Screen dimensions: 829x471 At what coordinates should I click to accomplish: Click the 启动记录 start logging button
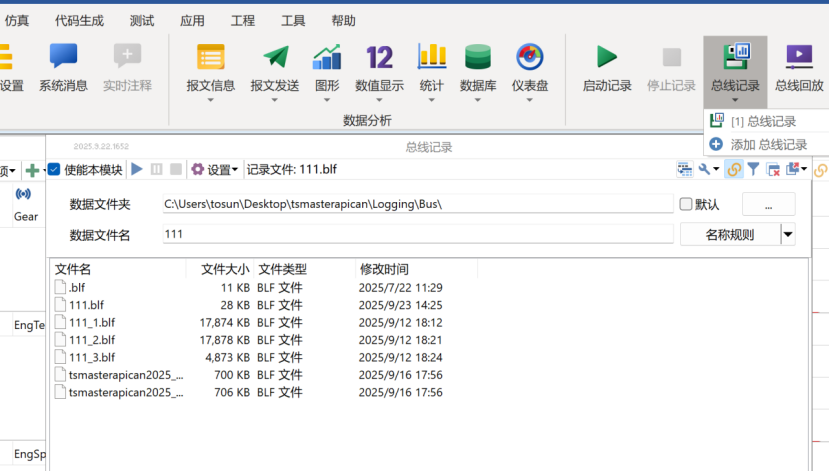607,68
